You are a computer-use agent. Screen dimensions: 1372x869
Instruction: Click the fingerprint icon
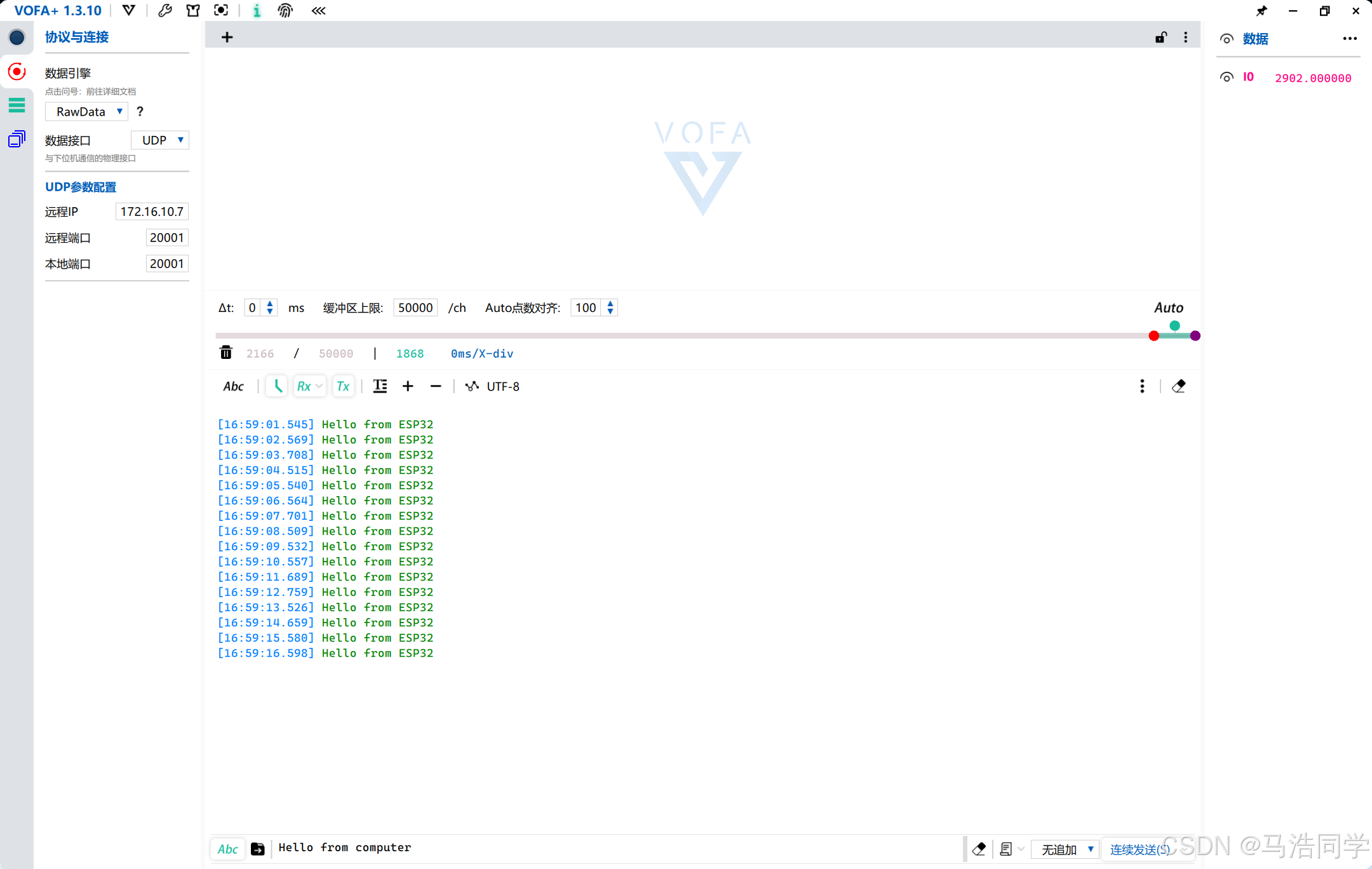[x=285, y=10]
